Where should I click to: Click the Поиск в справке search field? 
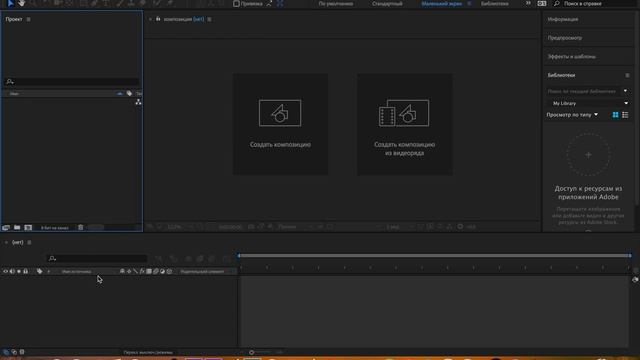click(x=594, y=4)
